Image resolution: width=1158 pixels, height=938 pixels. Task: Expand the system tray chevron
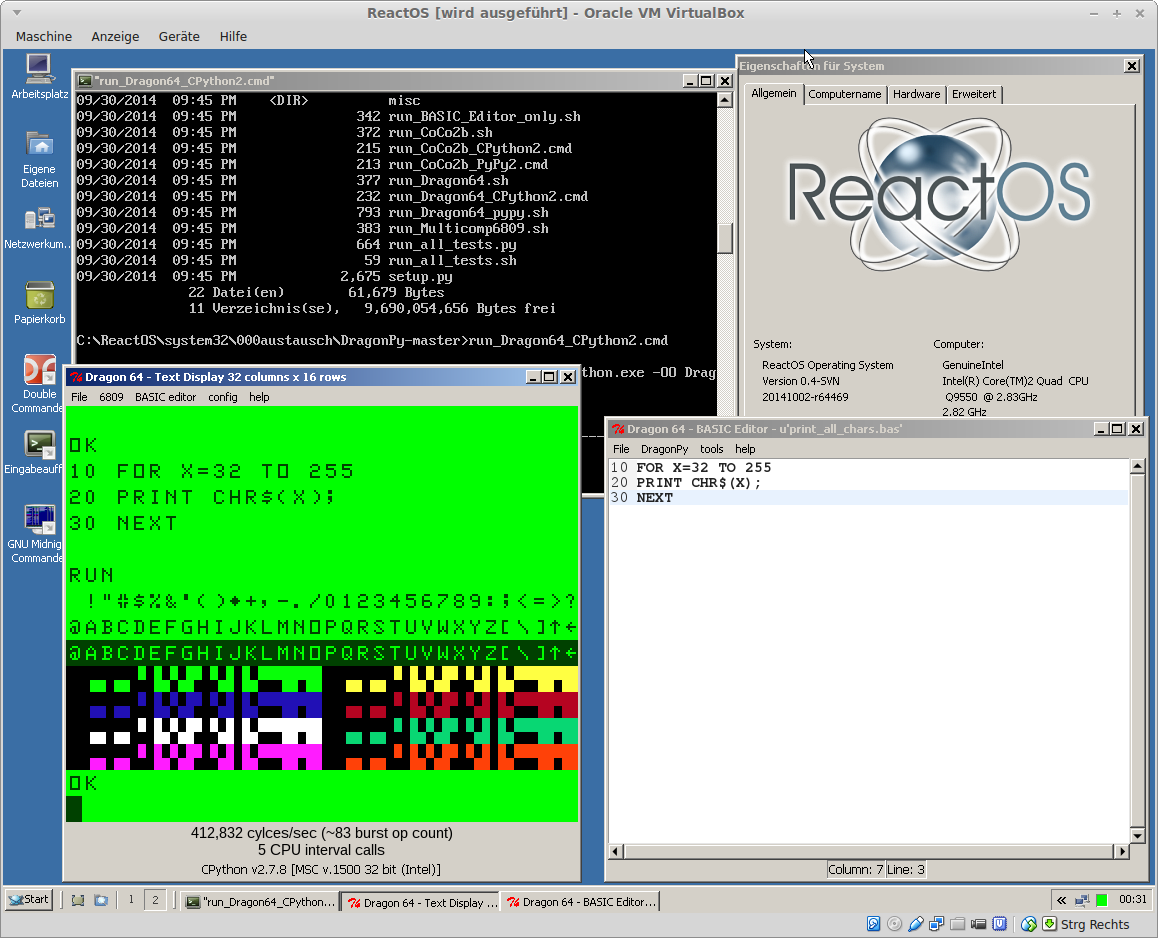coord(1061,900)
